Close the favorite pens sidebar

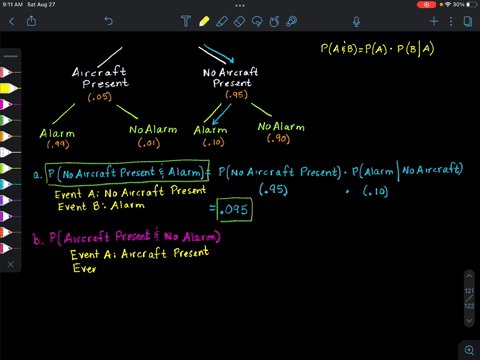(11, 264)
